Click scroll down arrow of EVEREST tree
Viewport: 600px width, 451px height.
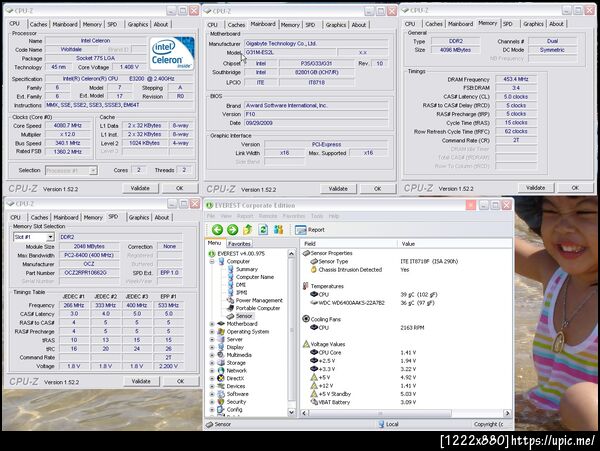[x=291, y=412]
